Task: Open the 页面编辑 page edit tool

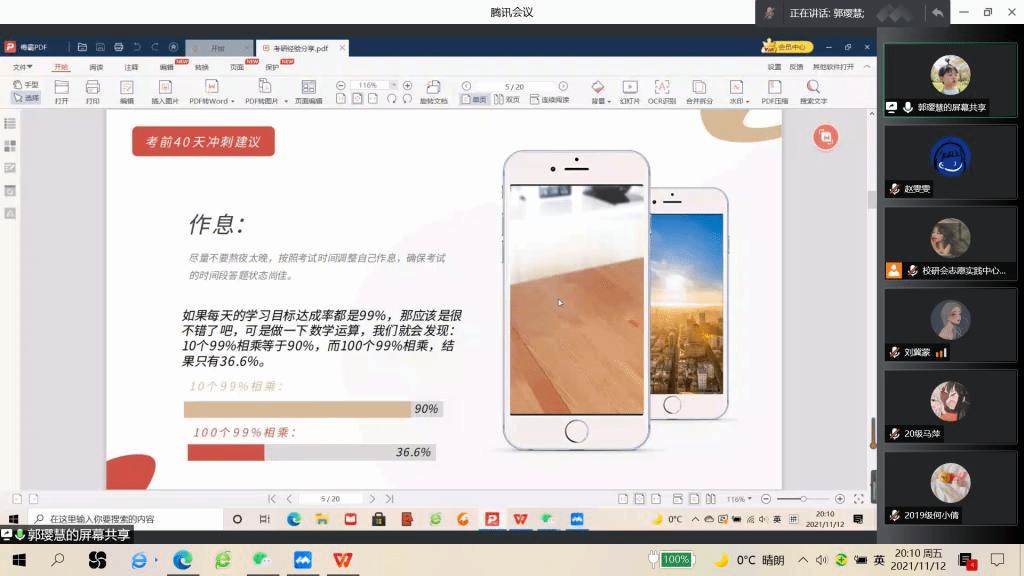Action: pyautogui.click(x=308, y=92)
